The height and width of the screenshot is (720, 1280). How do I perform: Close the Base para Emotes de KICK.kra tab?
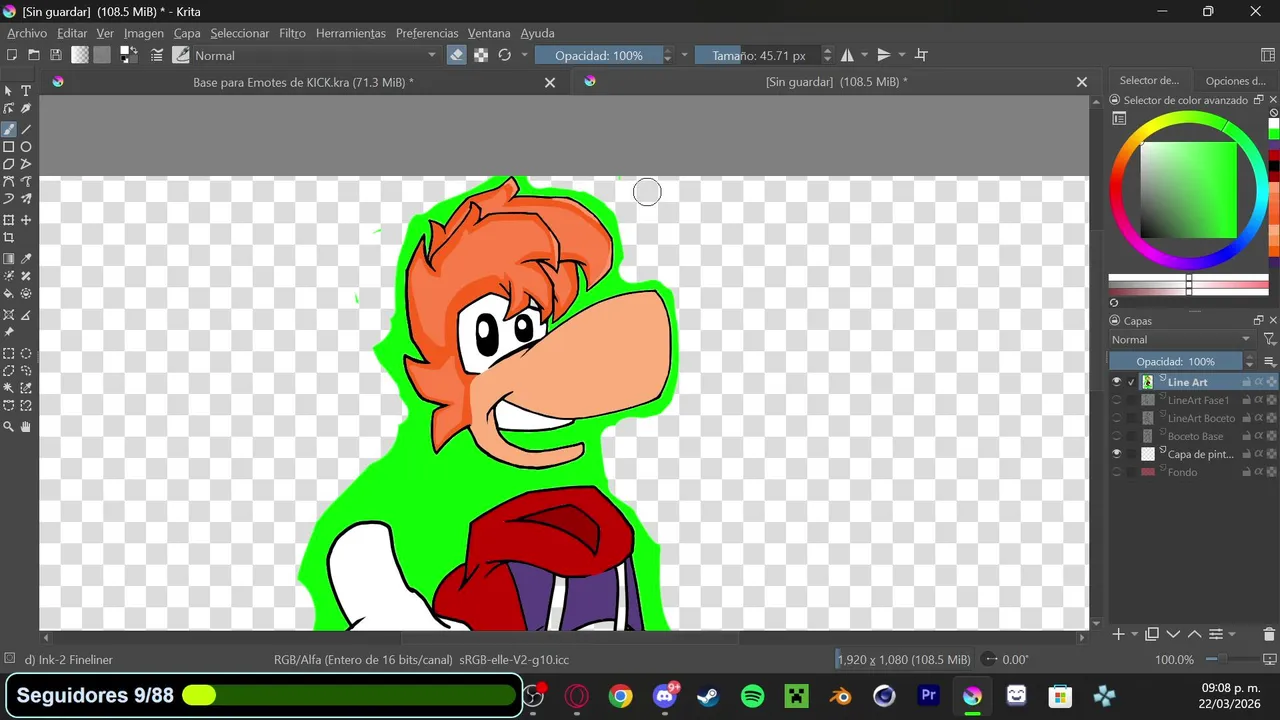coord(550,82)
